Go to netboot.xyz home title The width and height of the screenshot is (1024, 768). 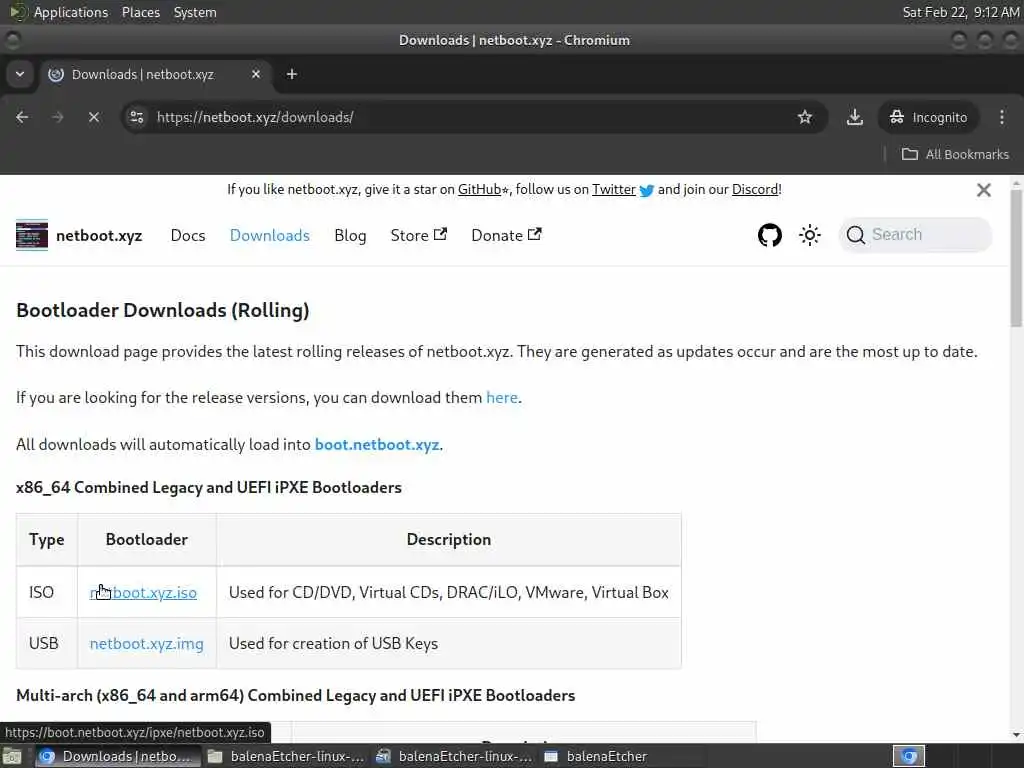click(99, 236)
